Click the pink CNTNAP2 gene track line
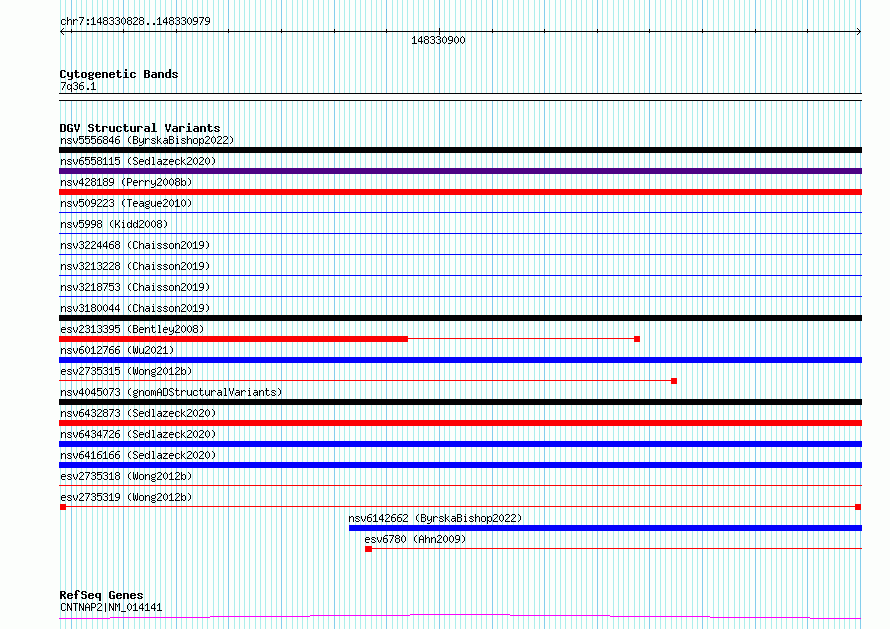The height and width of the screenshot is (629, 890). click(460, 617)
